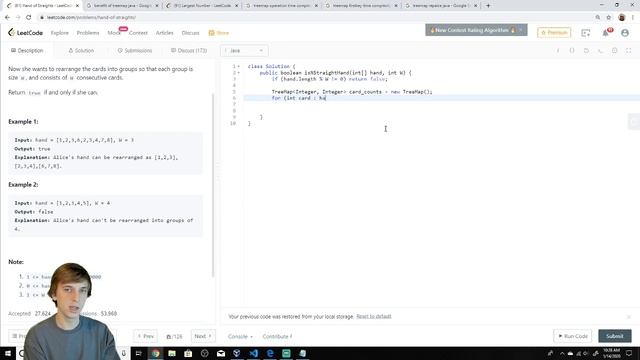This screenshot has height=360, width=640.
Task: Switch to the Solution tab
Action: [x=81, y=51]
